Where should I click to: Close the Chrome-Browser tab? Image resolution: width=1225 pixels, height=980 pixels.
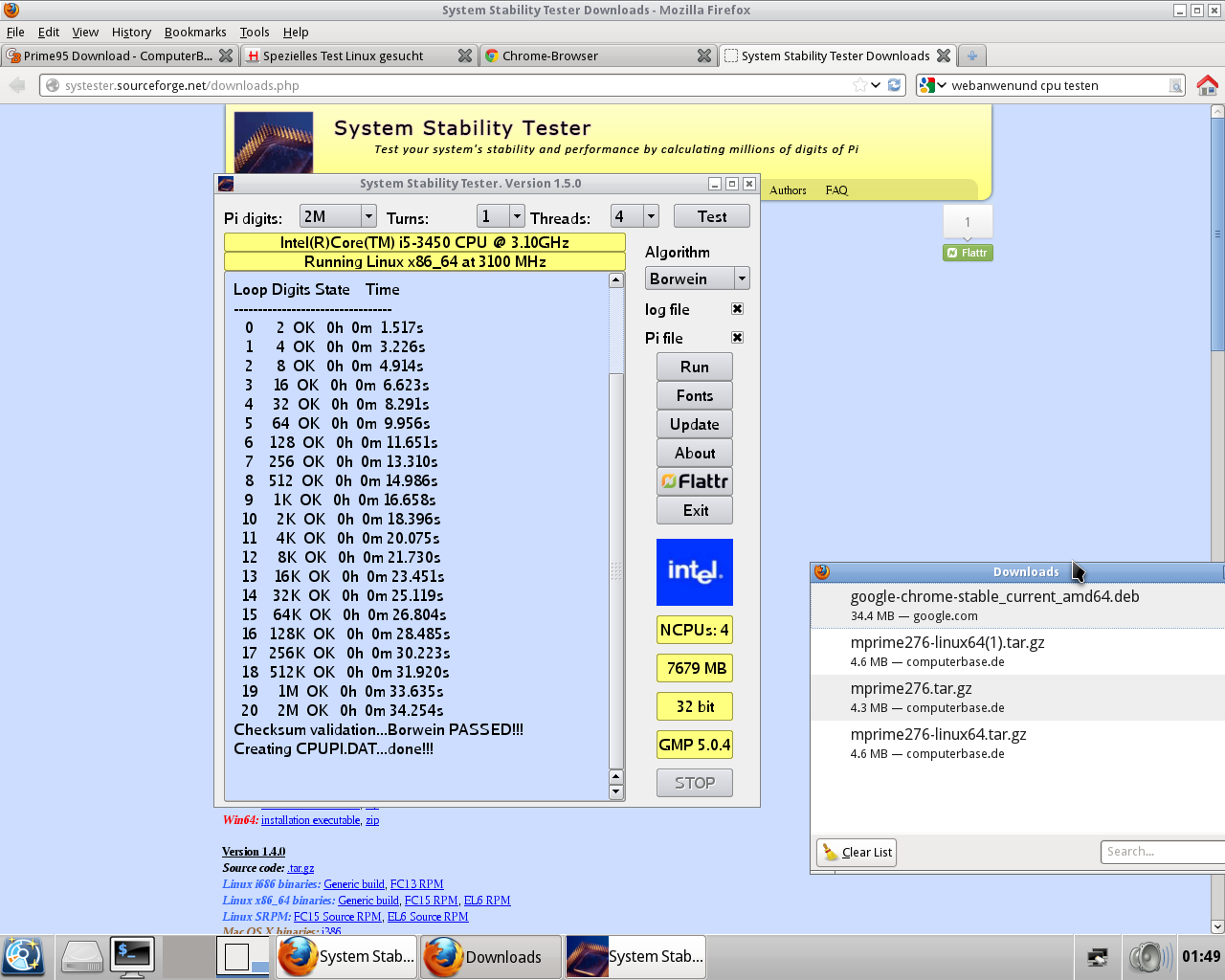click(704, 56)
